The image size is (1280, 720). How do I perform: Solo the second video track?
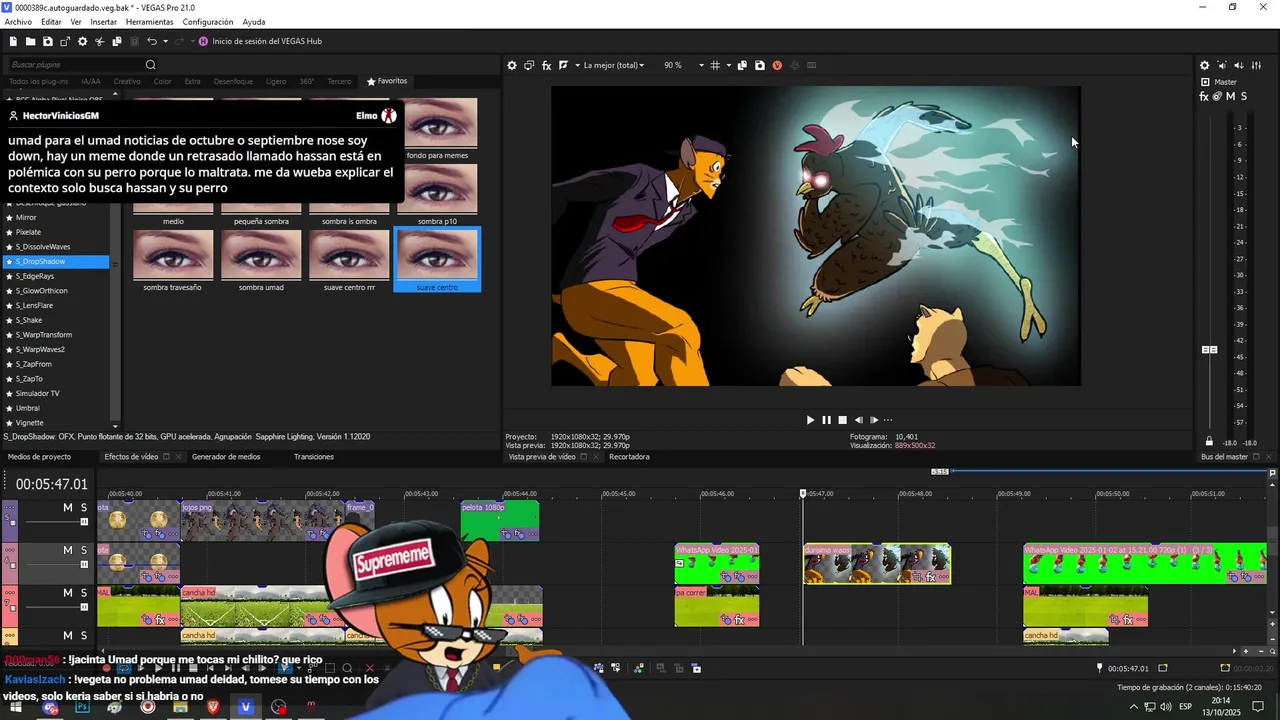(x=84, y=550)
